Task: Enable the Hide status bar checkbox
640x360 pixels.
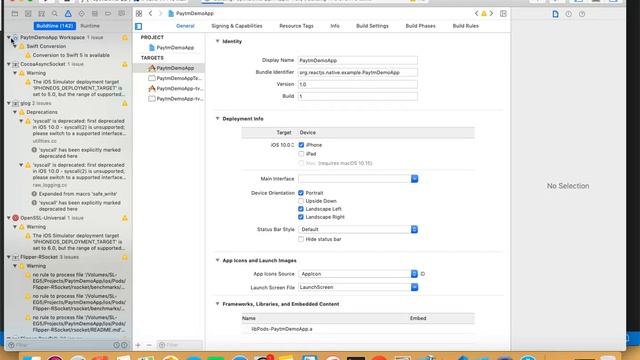Action: point(301,239)
